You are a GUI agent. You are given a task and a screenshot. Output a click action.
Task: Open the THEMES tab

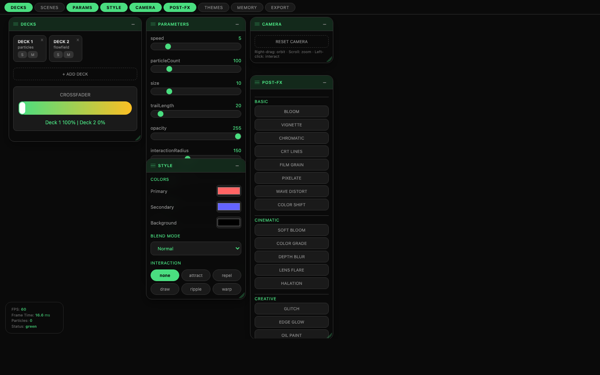pos(214,7)
